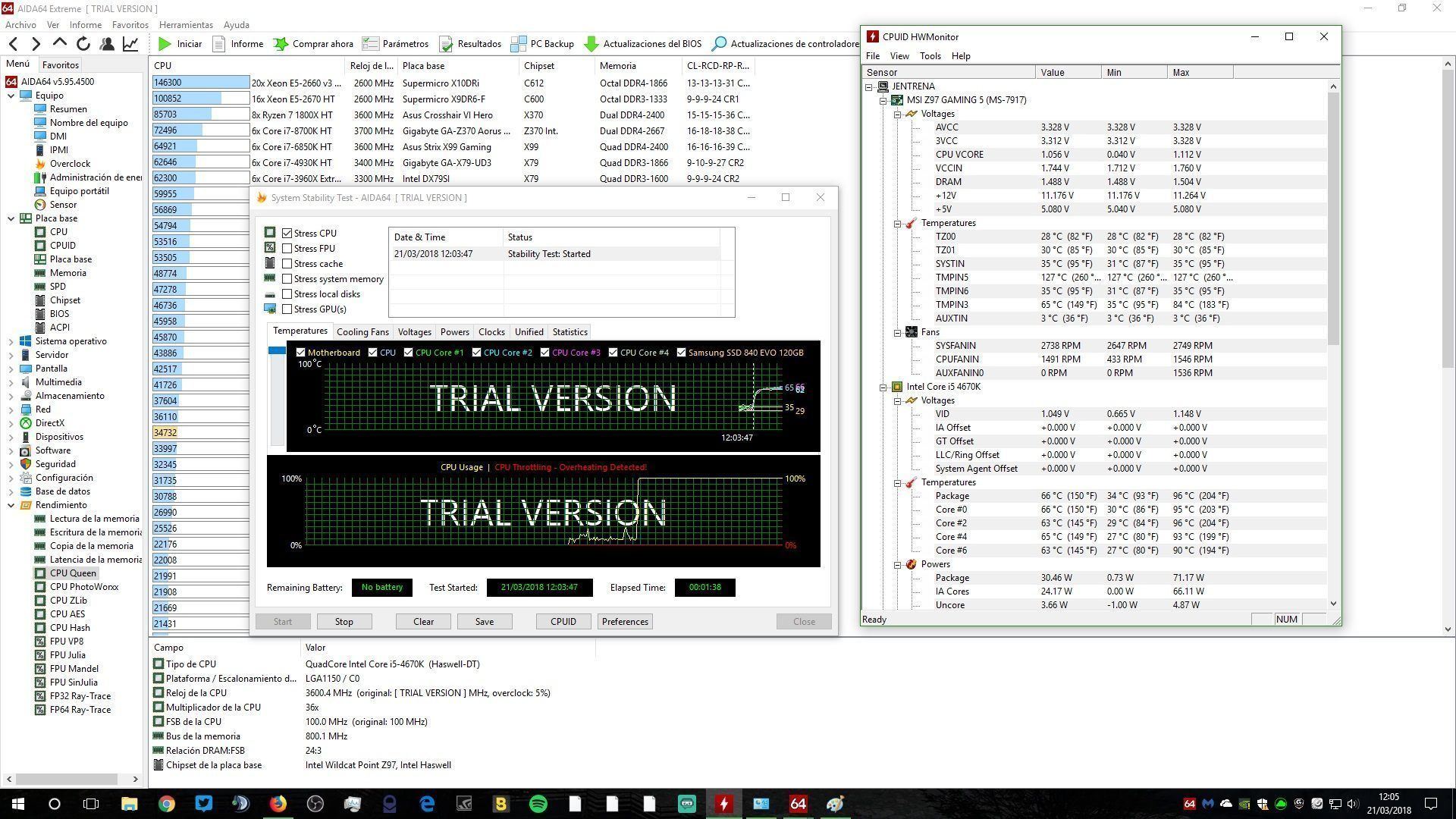Viewport: 1456px width, 819px height.
Task: Uncheck the Stress CPU checkbox
Action: [287, 234]
